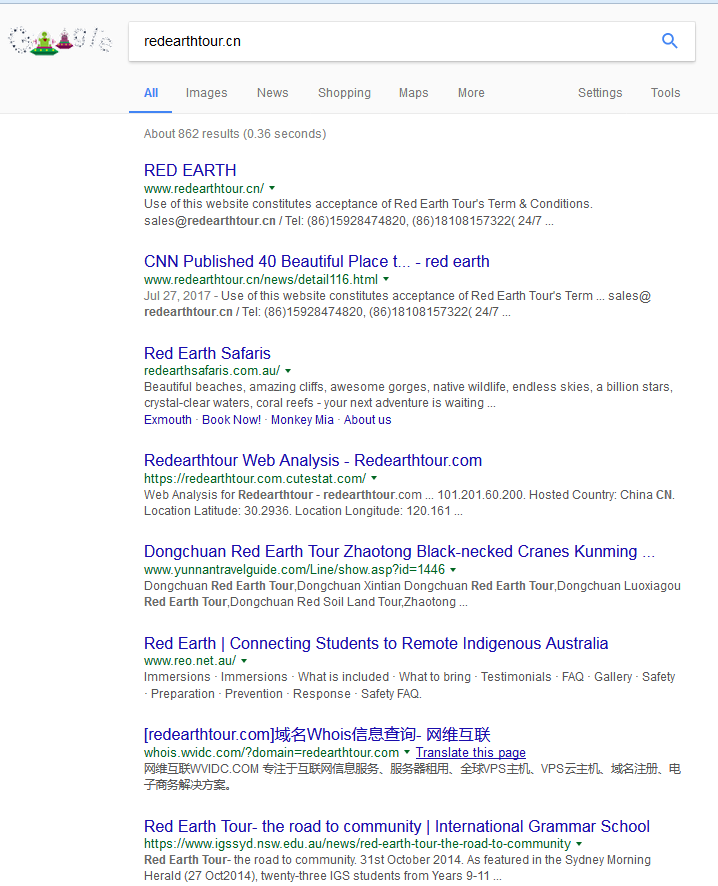This screenshot has width=718, height=886.
Task: Click the www.reo.net.au/ green URL
Action: [190, 661]
